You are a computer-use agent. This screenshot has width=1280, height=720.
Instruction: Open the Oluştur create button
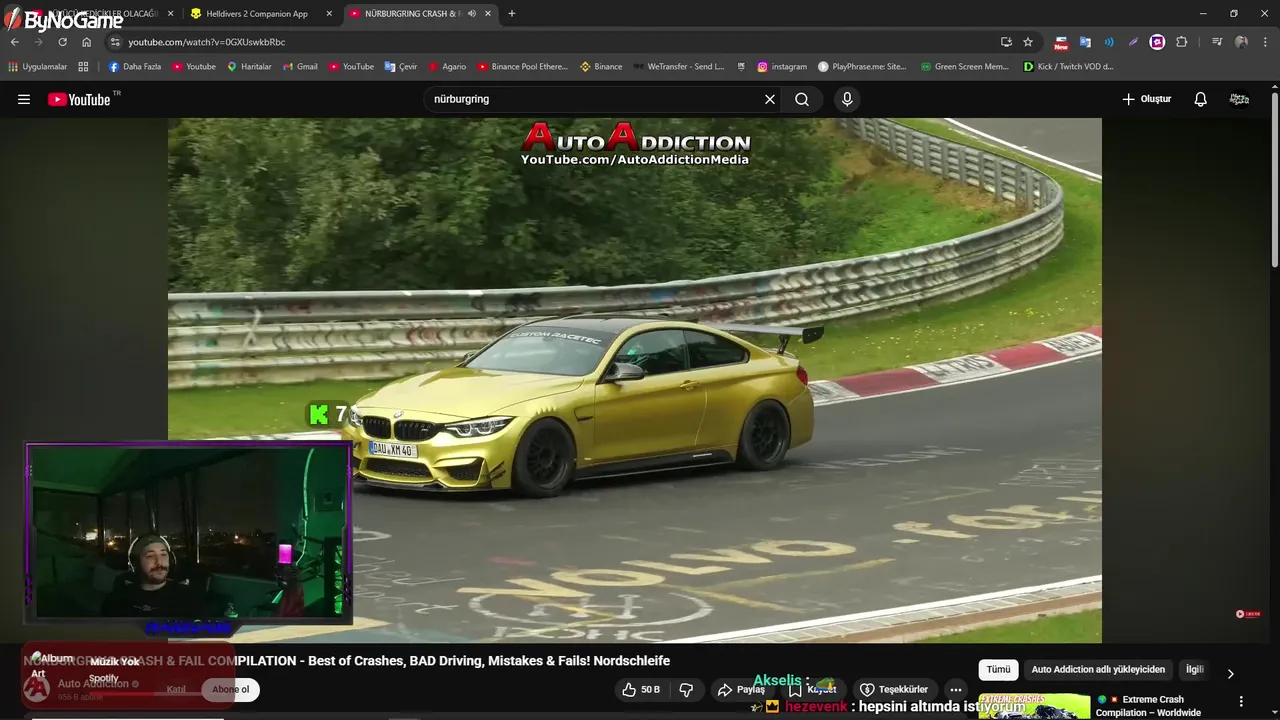tap(1146, 99)
